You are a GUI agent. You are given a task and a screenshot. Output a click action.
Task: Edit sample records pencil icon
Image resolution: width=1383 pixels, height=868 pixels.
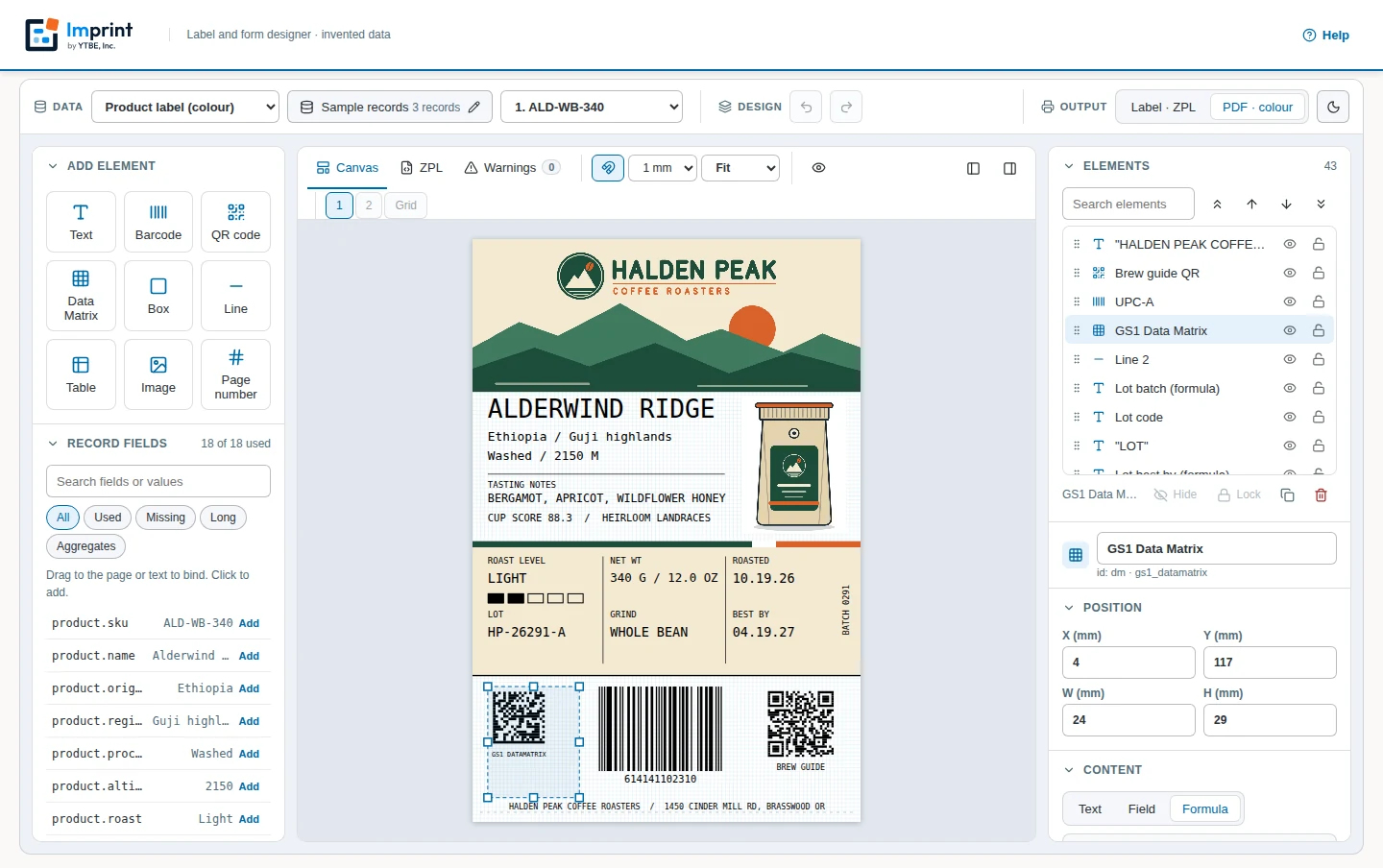click(473, 108)
